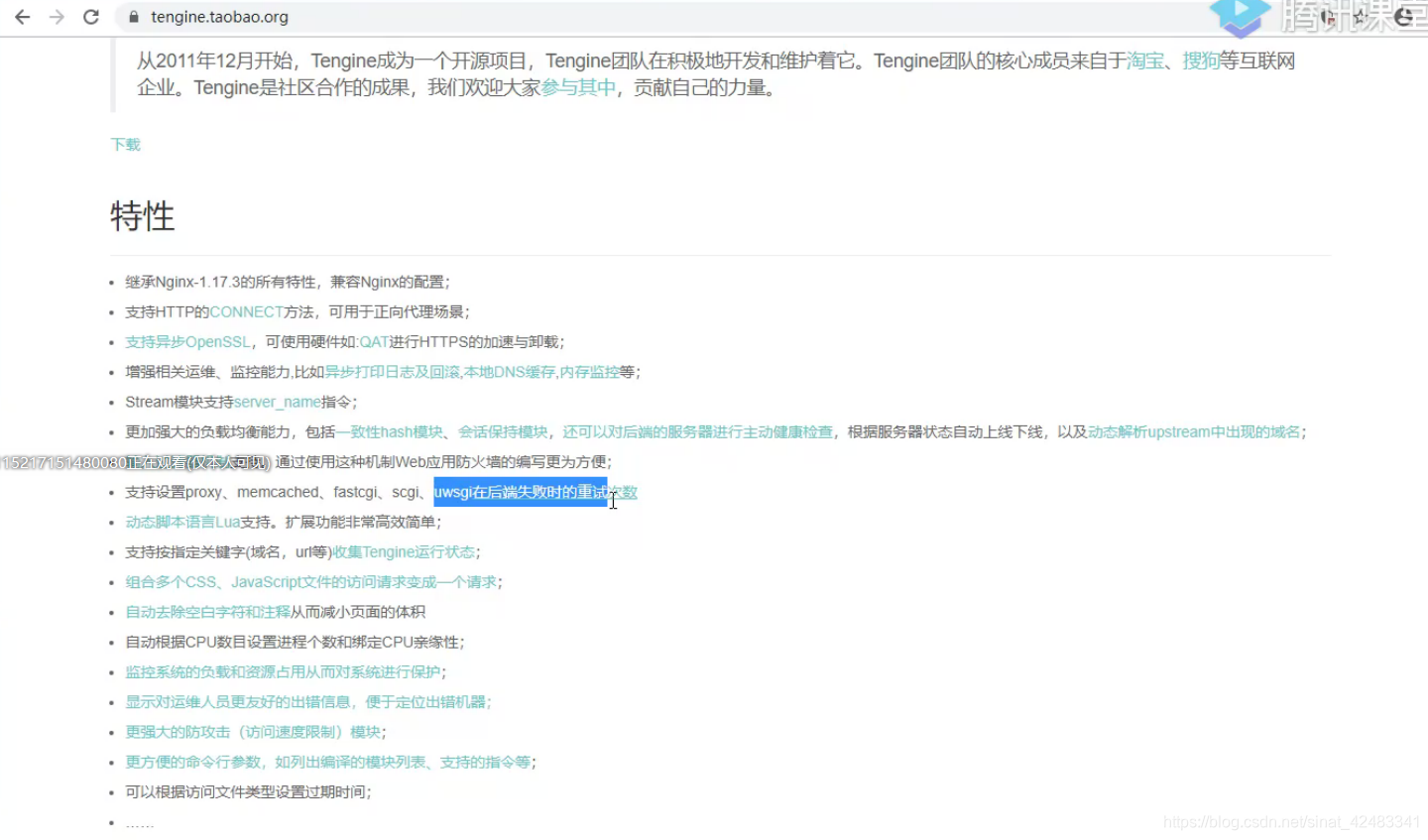Click the server_name directive link
Screen dimensions: 1428x840
pos(278,402)
